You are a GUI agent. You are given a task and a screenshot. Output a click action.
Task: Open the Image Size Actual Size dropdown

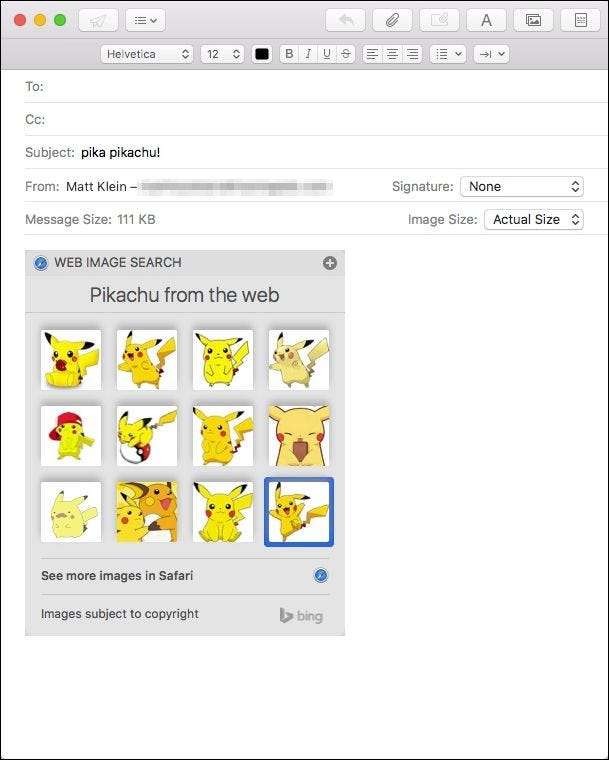click(x=534, y=220)
